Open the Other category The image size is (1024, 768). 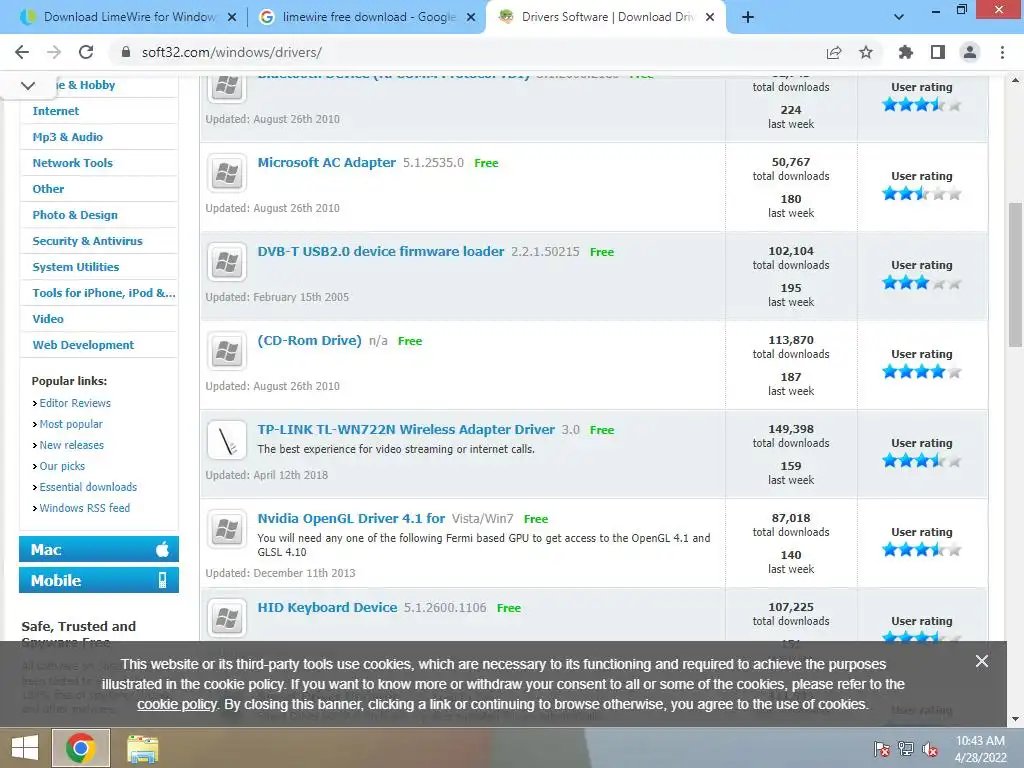[x=48, y=189]
